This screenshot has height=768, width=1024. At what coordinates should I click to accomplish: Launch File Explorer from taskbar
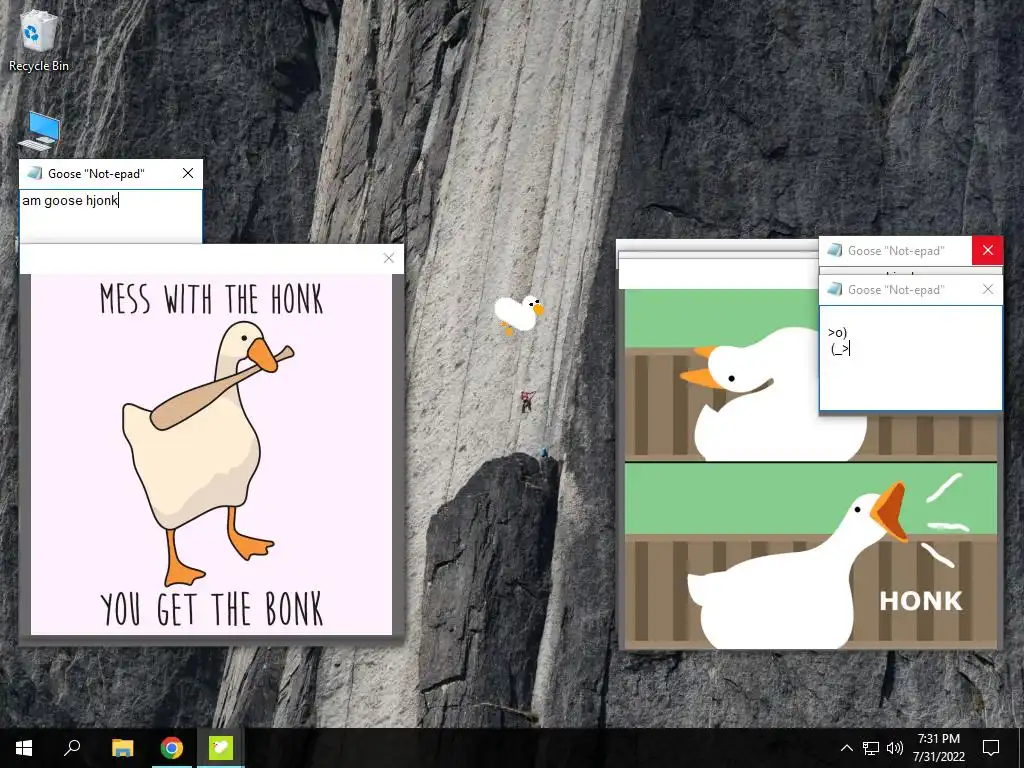point(122,748)
